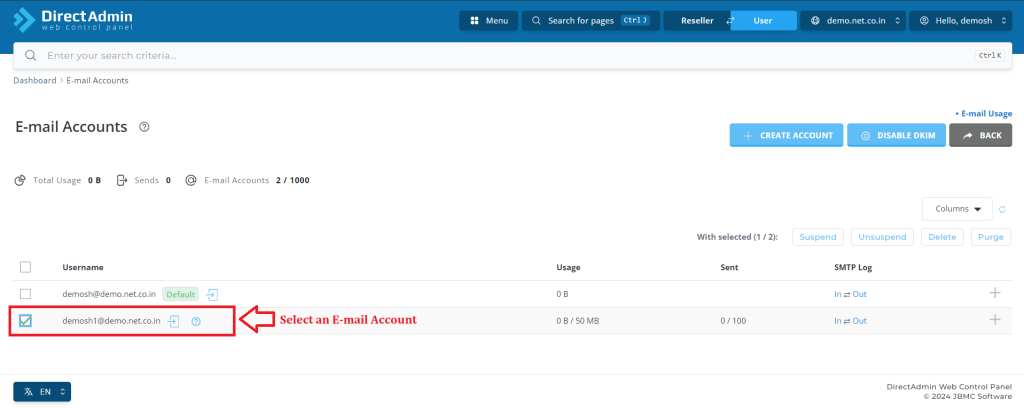
Task: Click the Sends arrow icon
Action: click(x=121, y=180)
